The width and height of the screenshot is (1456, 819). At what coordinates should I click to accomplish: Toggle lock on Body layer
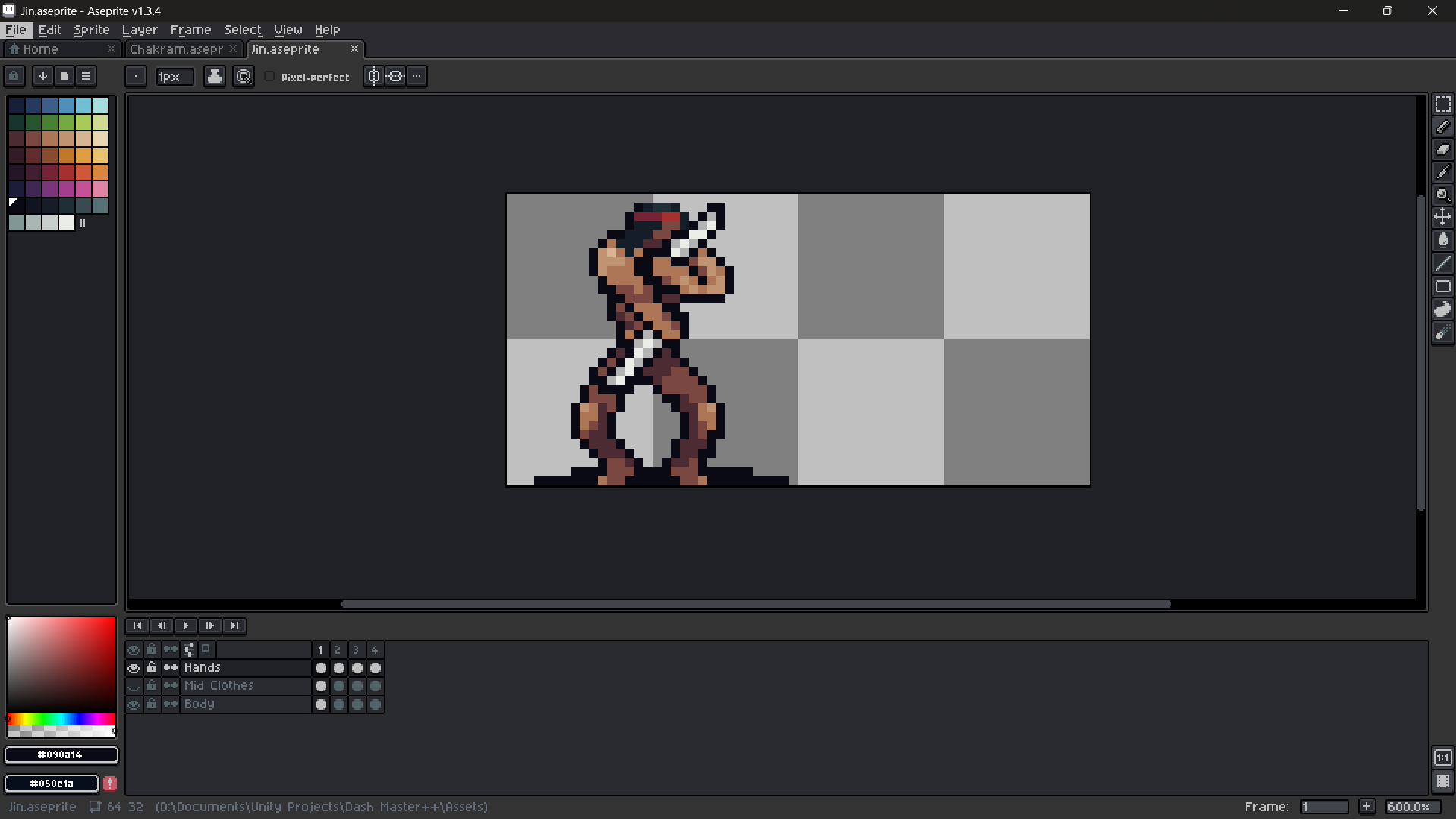pos(152,704)
